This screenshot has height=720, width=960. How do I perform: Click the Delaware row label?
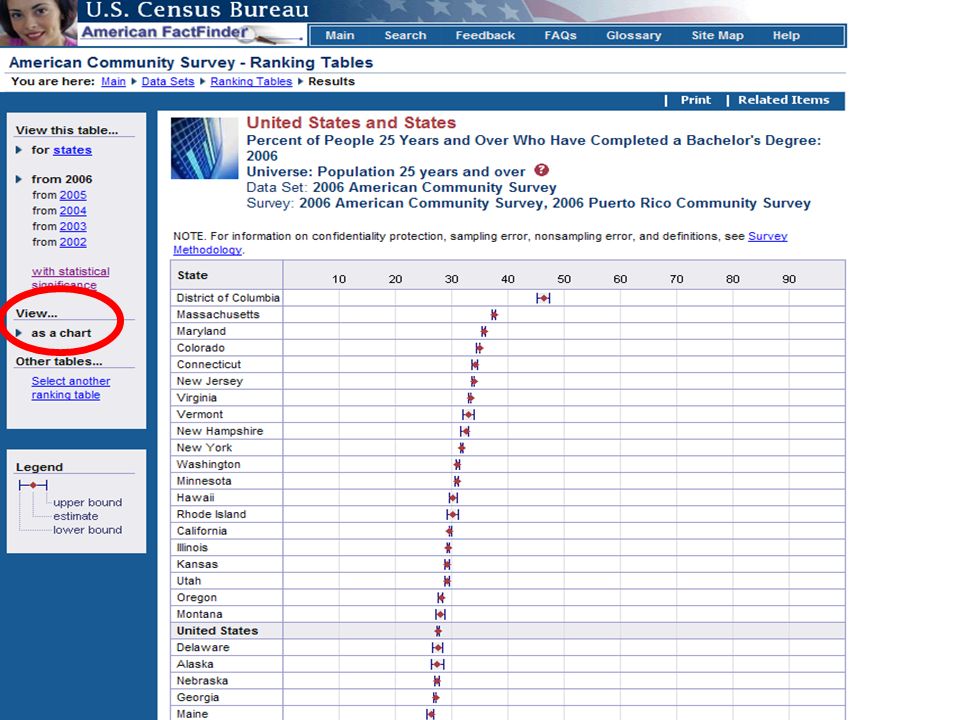203,647
